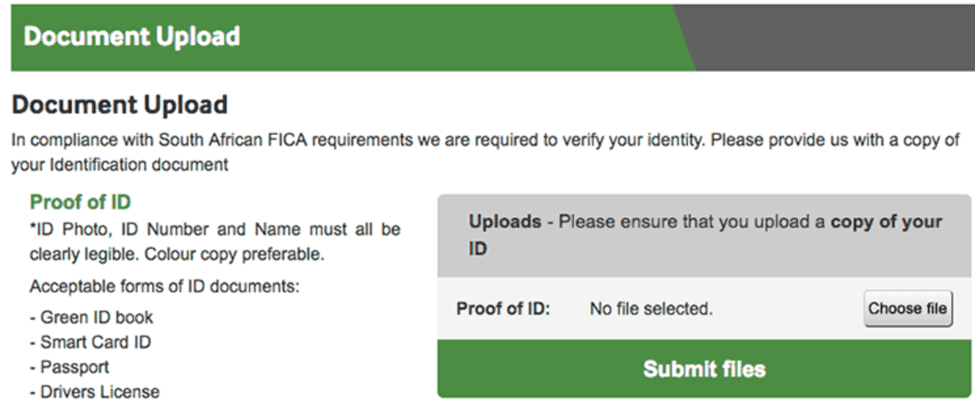The width and height of the screenshot is (975, 419).
Task: Select the 'Proof of ID:' upload row label
Action: click(x=503, y=309)
